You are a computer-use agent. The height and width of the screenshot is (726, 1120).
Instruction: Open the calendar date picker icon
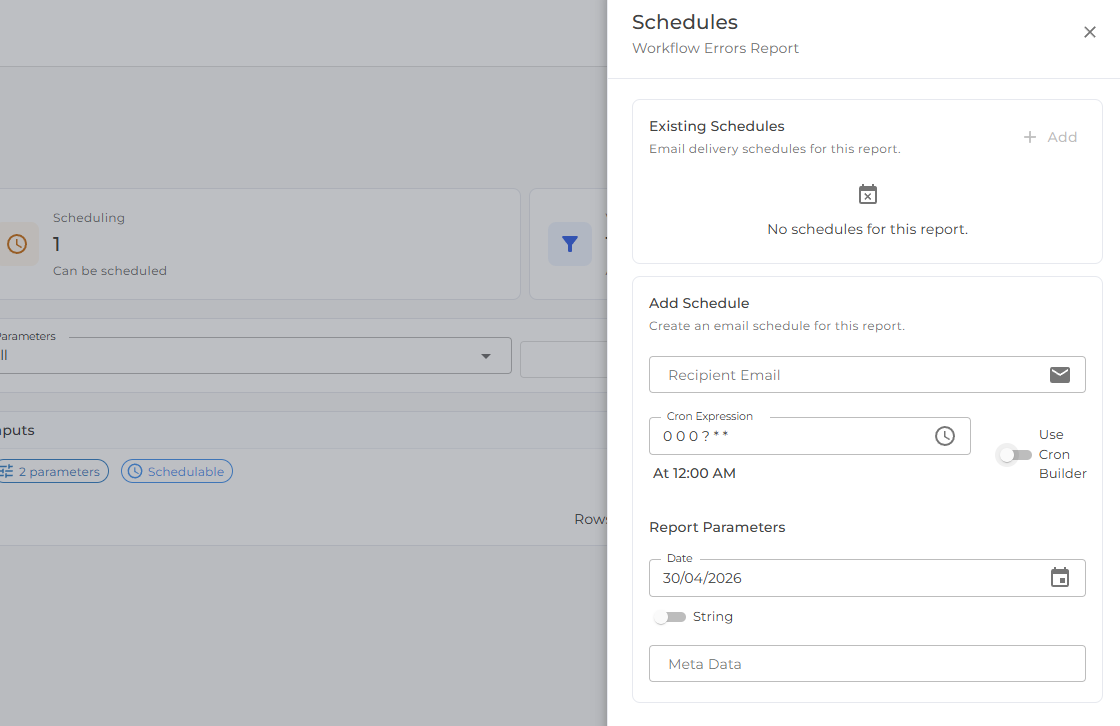(x=1059, y=577)
